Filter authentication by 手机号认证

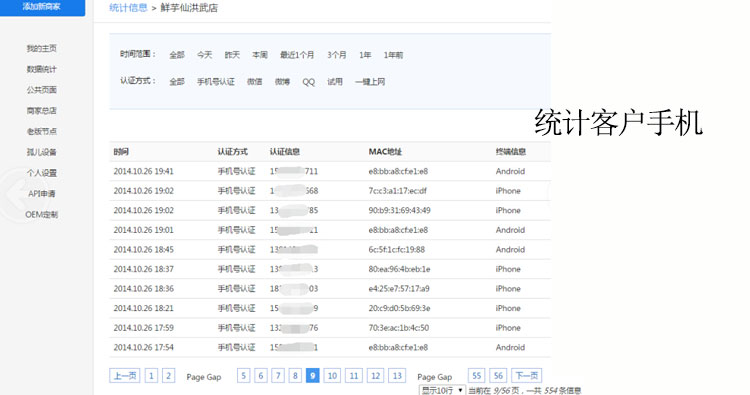[x=216, y=82]
